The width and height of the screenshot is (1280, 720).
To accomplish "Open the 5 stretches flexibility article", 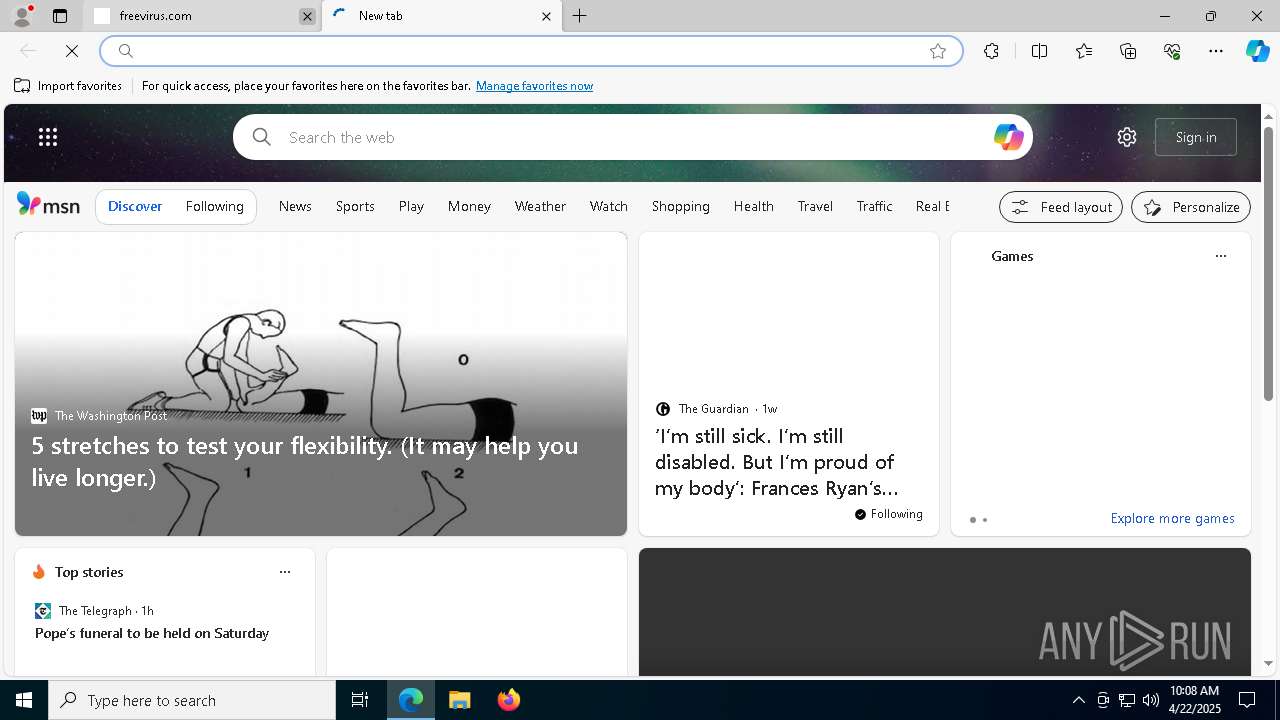I will pos(305,461).
